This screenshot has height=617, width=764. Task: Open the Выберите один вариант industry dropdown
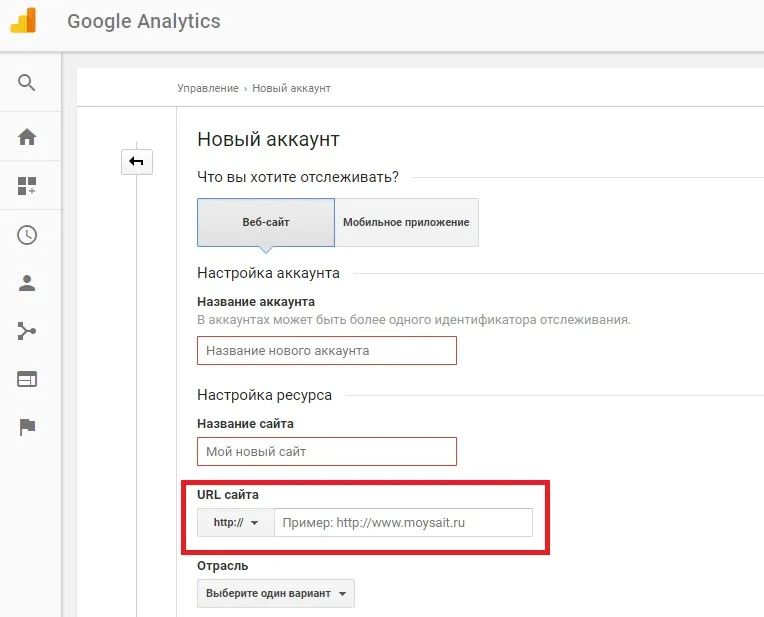(276, 593)
